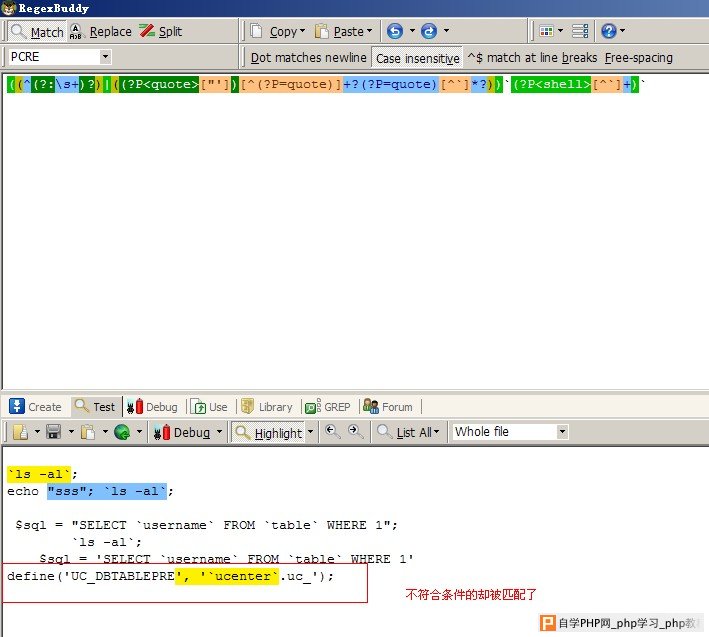Image resolution: width=709 pixels, height=637 pixels.
Task: Expand the globe icon dropdown arrow
Action: (x=139, y=432)
